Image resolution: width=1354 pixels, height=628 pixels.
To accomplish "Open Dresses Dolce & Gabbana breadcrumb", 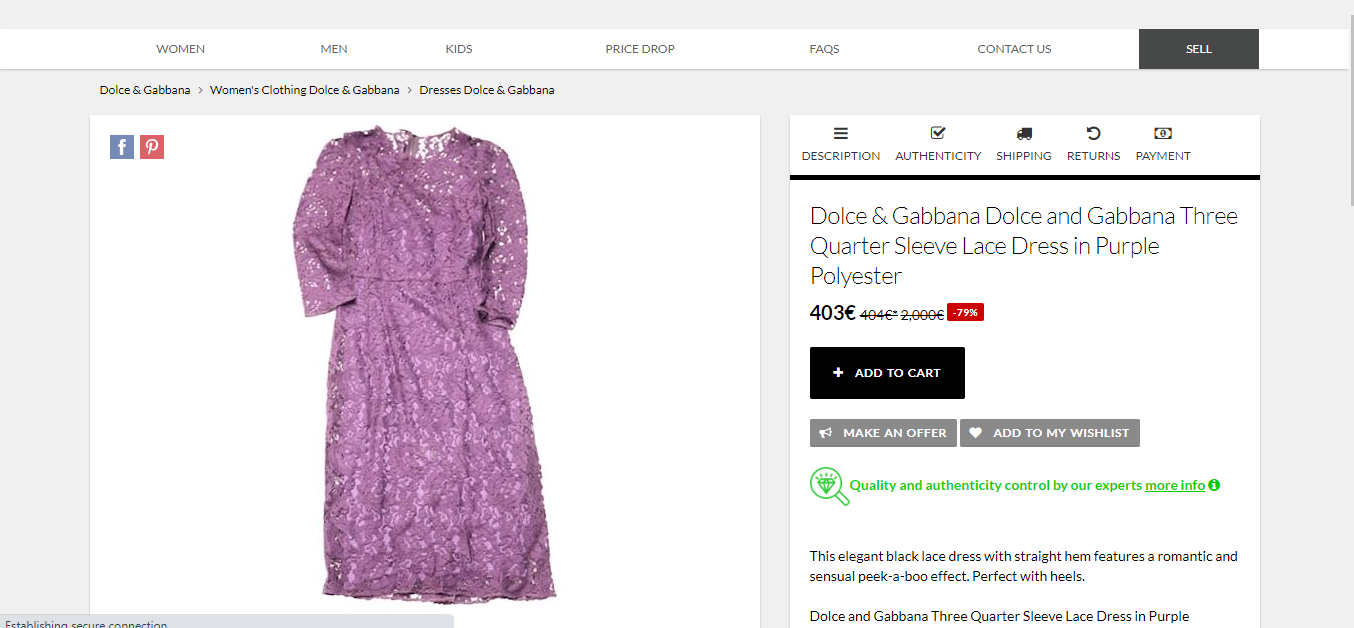I will (x=486, y=90).
